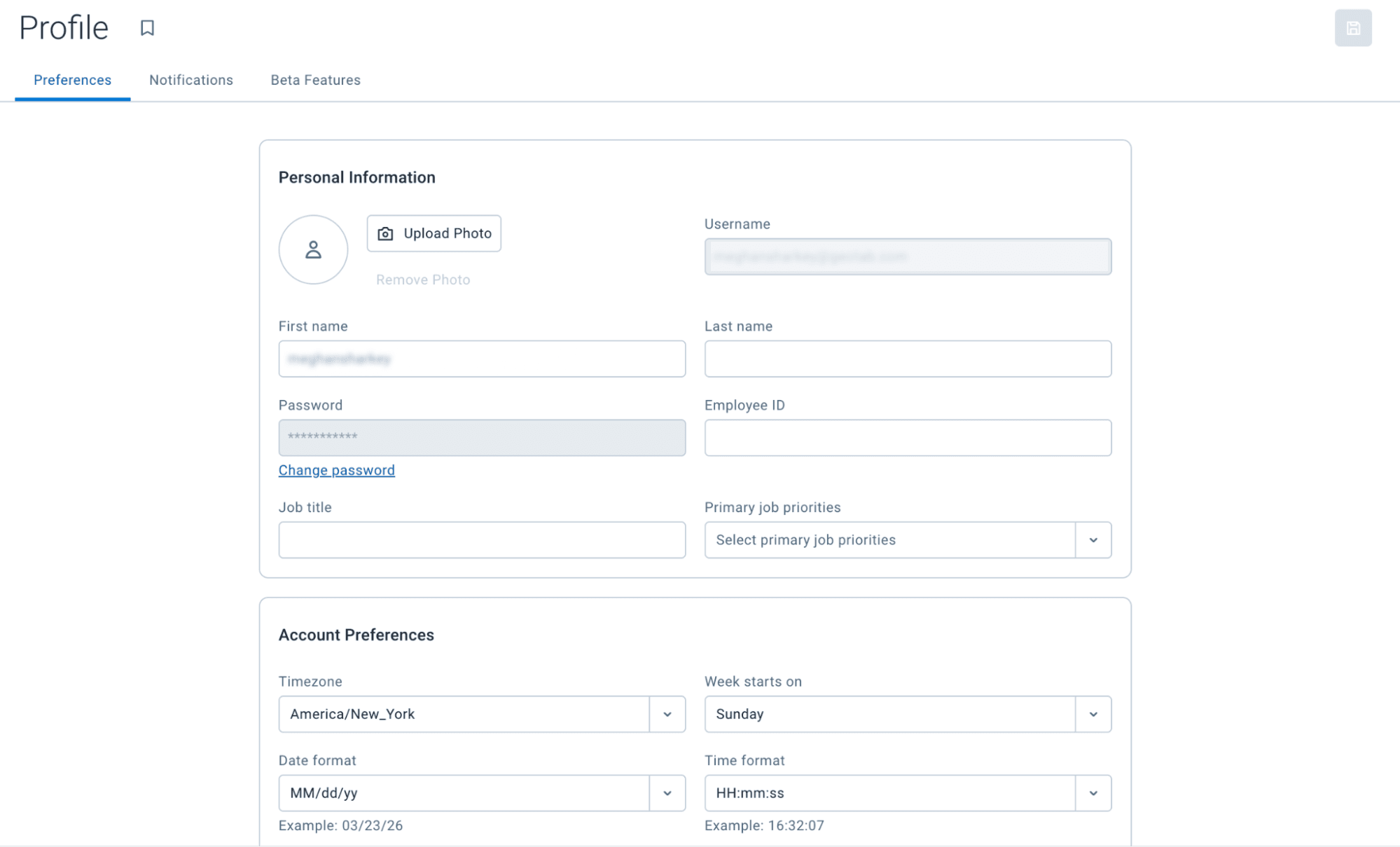Viewport: 1400px width, 847px height.
Task: Open the Time format dropdown
Action: click(1093, 792)
